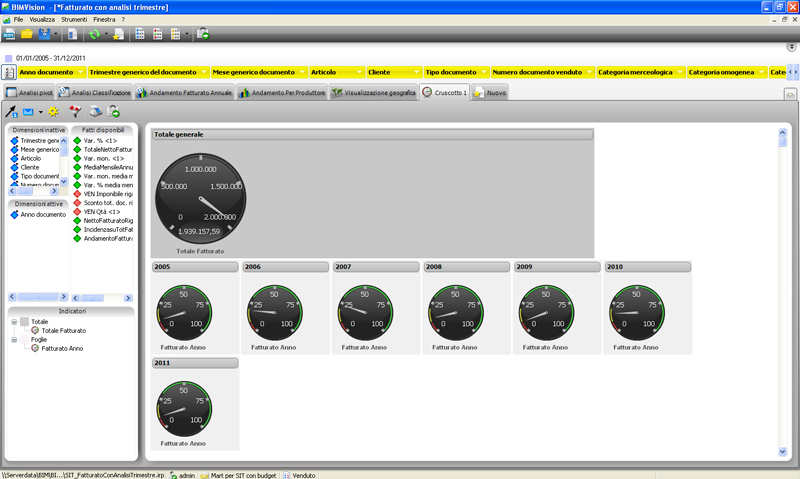Viewport: 800px width, 479px height.
Task: Open file with yellow folder icon
Action: coord(27,34)
